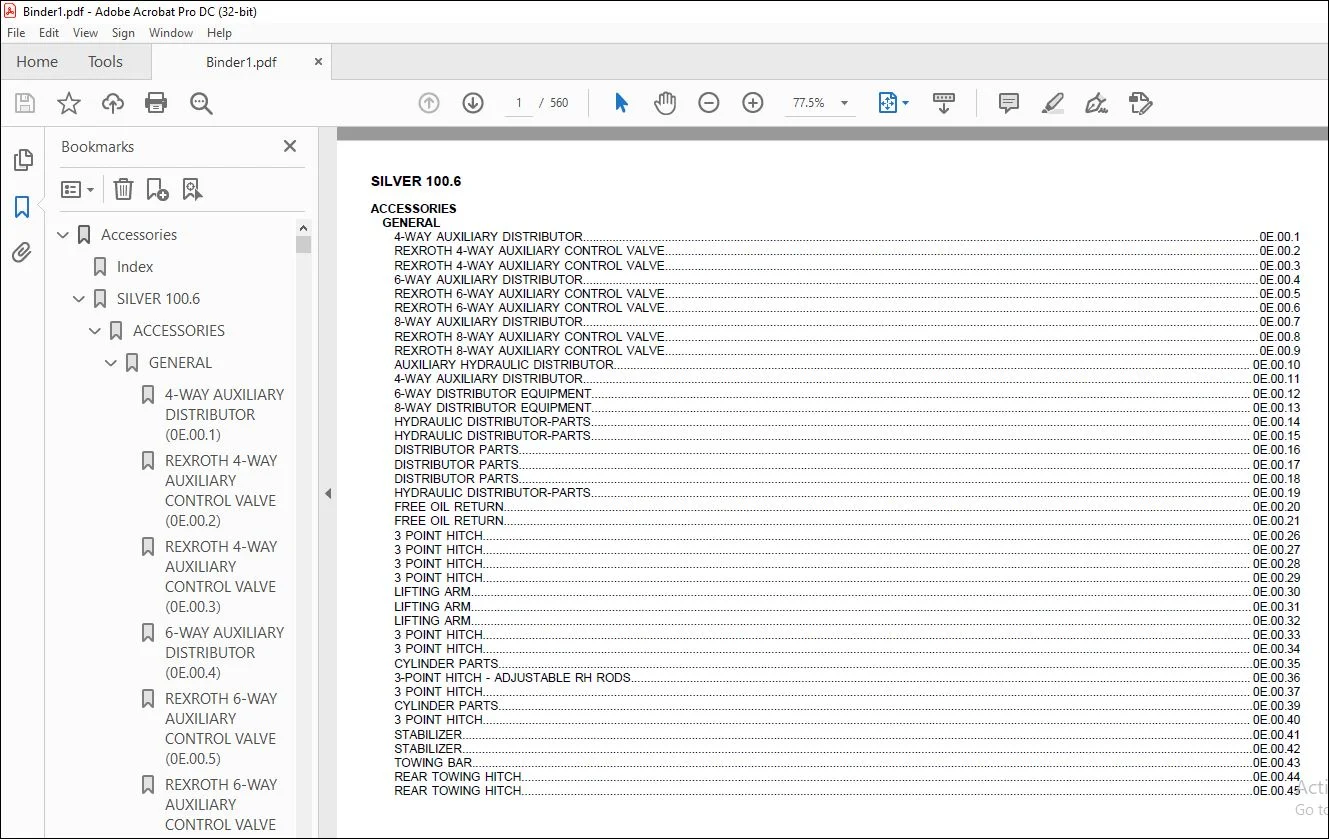Open the Index bookmark
The image size is (1329, 839).
coord(135,267)
